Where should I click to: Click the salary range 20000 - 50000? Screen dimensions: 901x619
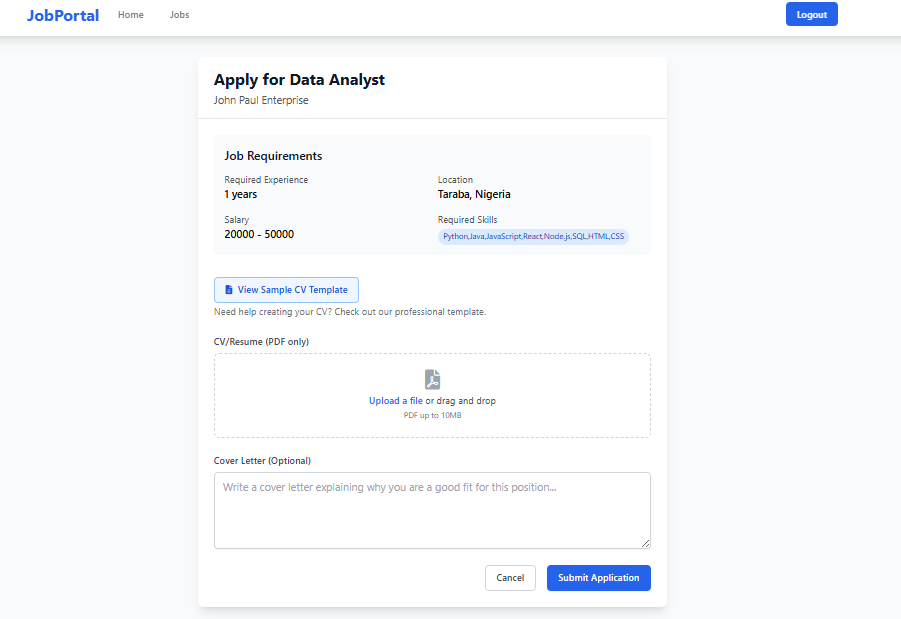click(x=259, y=234)
